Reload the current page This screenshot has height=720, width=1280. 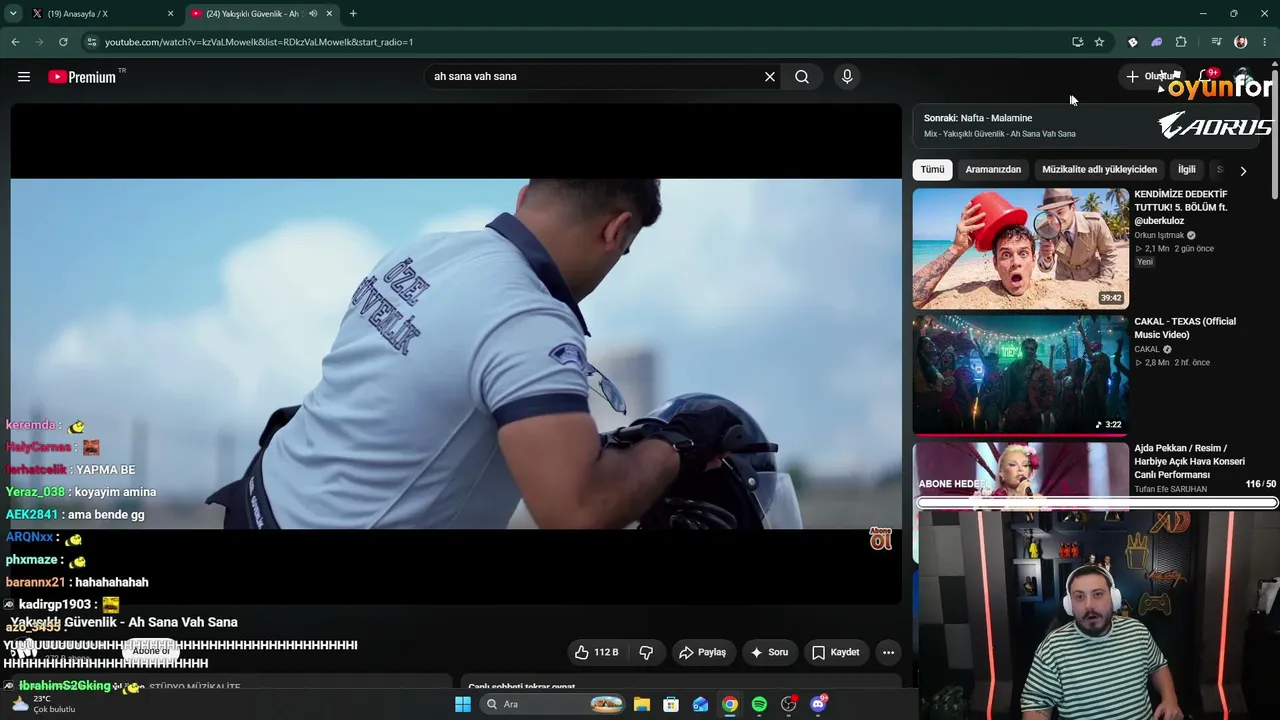coord(63,42)
